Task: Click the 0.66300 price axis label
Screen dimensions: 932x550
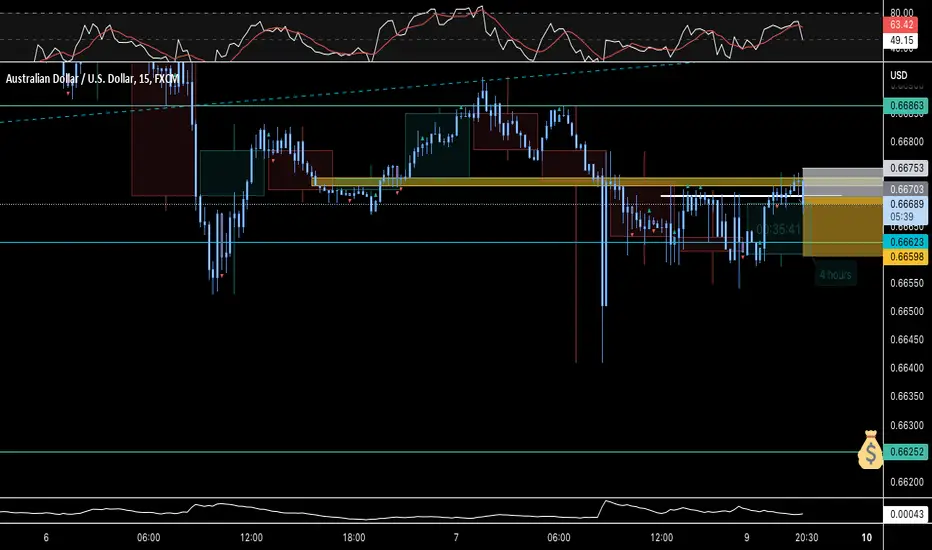Action: (907, 425)
